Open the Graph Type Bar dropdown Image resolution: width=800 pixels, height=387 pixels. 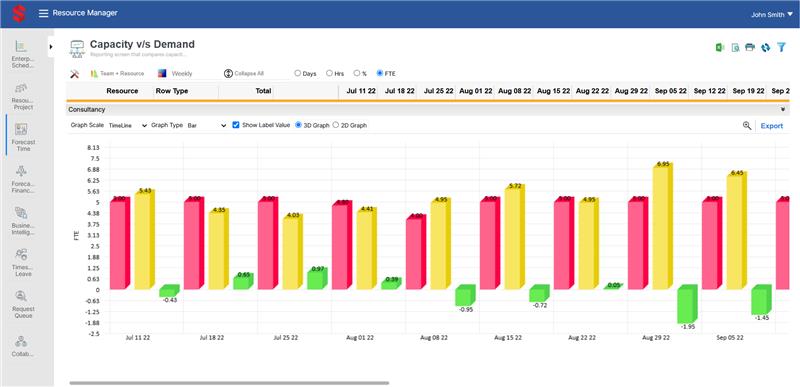point(206,125)
